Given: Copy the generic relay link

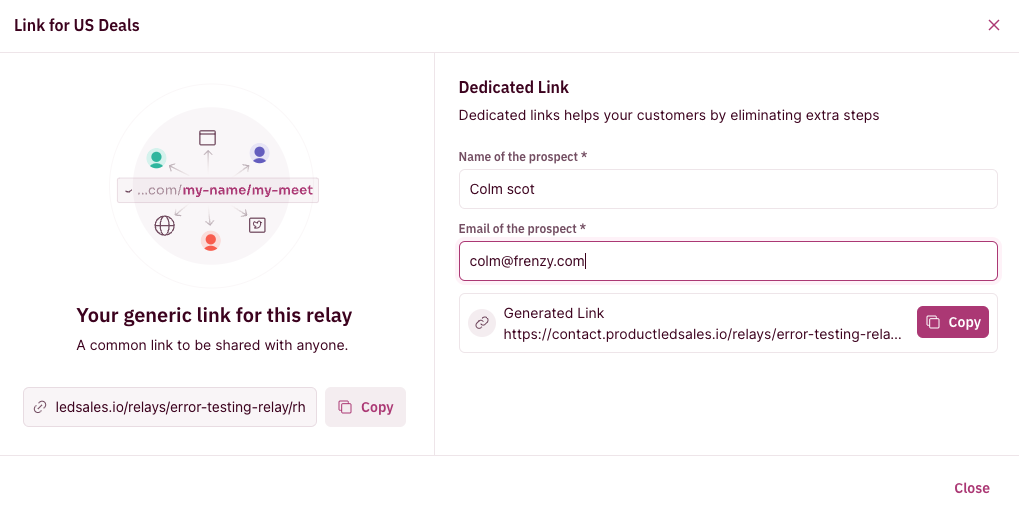Looking at the screenshot, I should click(x=365, y=407).
